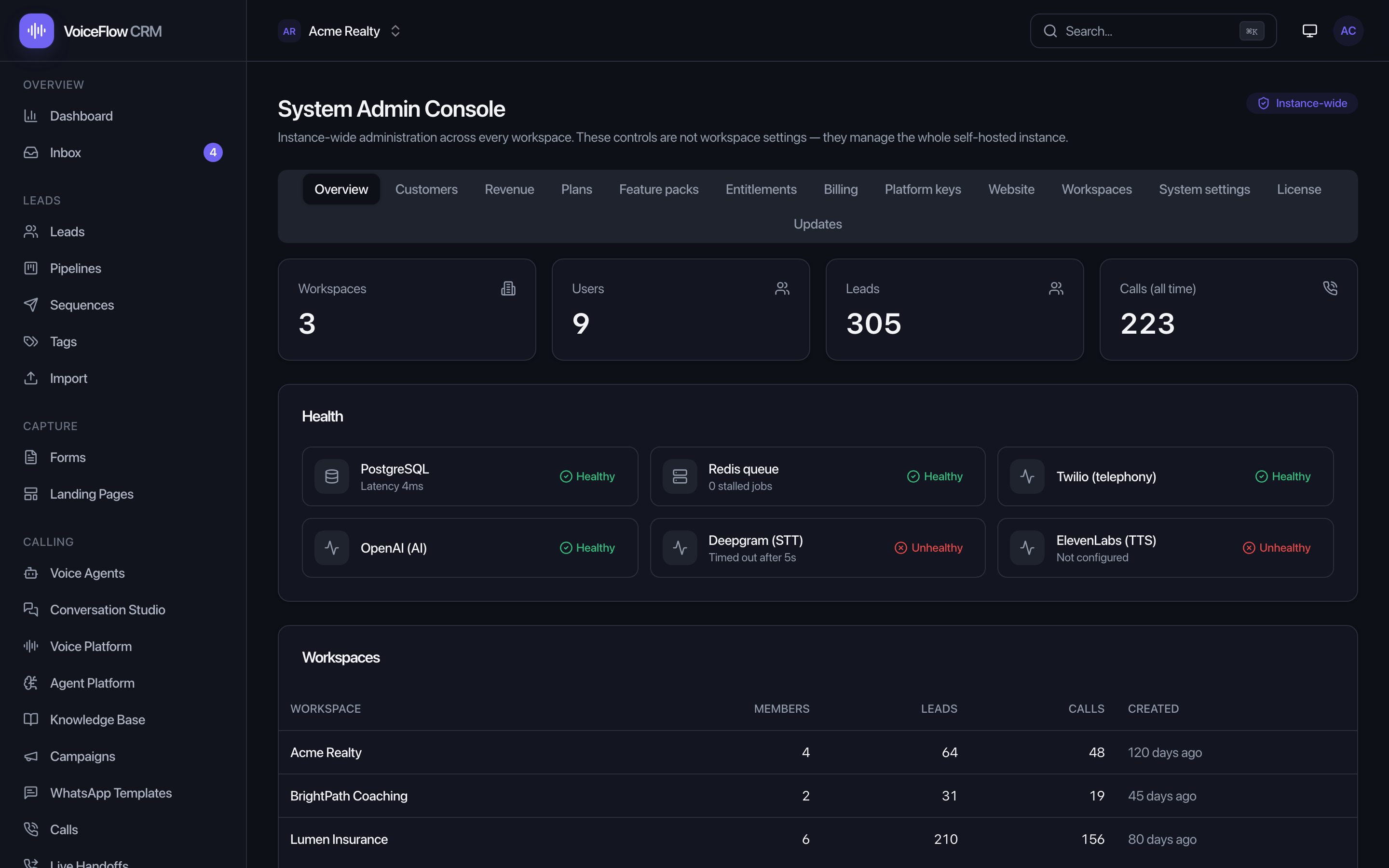This screenshot has height=868, width=1389.
Task: Click the monitor theme icon in header
Action: pos(1309,31)
